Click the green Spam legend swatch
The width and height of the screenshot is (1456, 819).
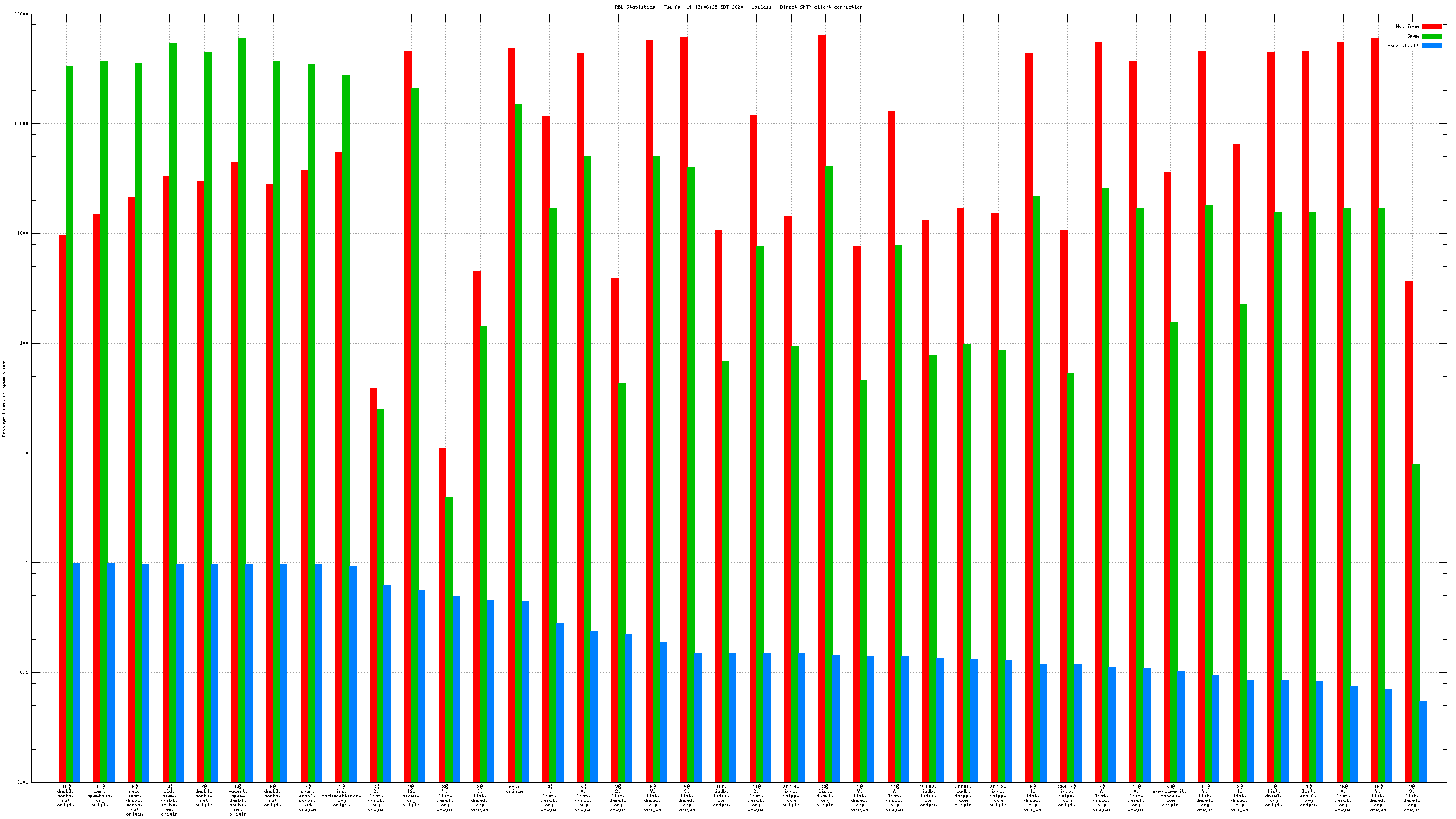[1432, 36]
